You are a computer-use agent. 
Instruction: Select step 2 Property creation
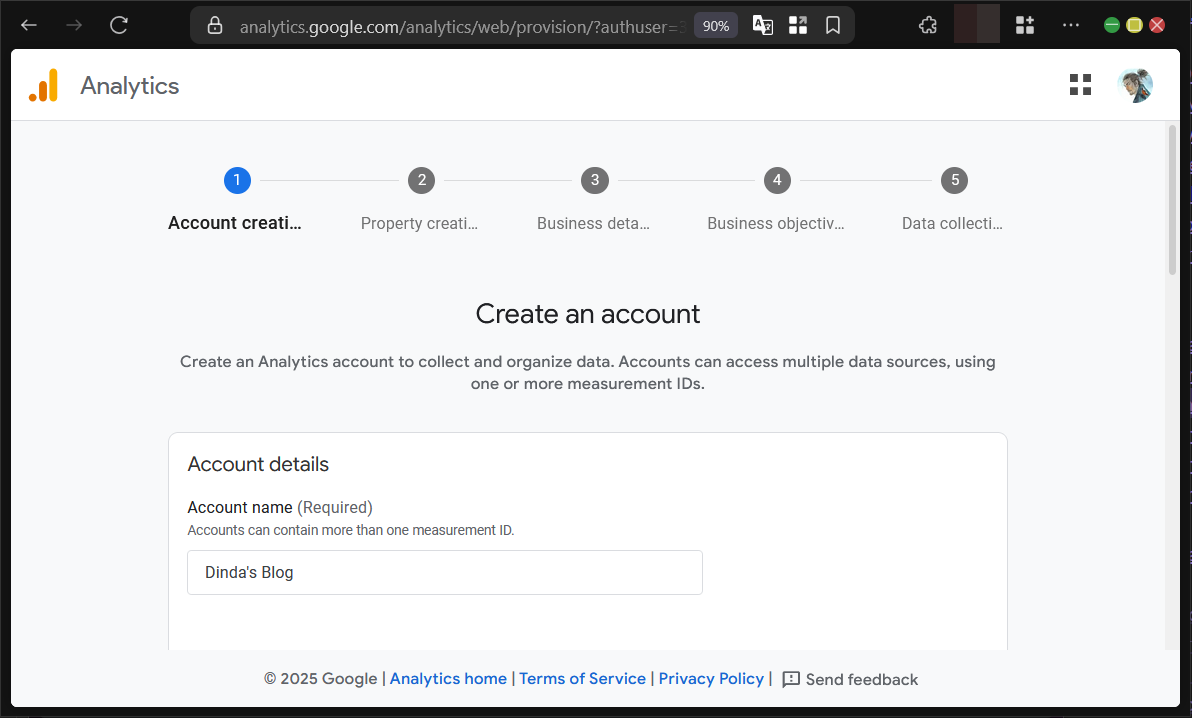(x=421, y=181)
